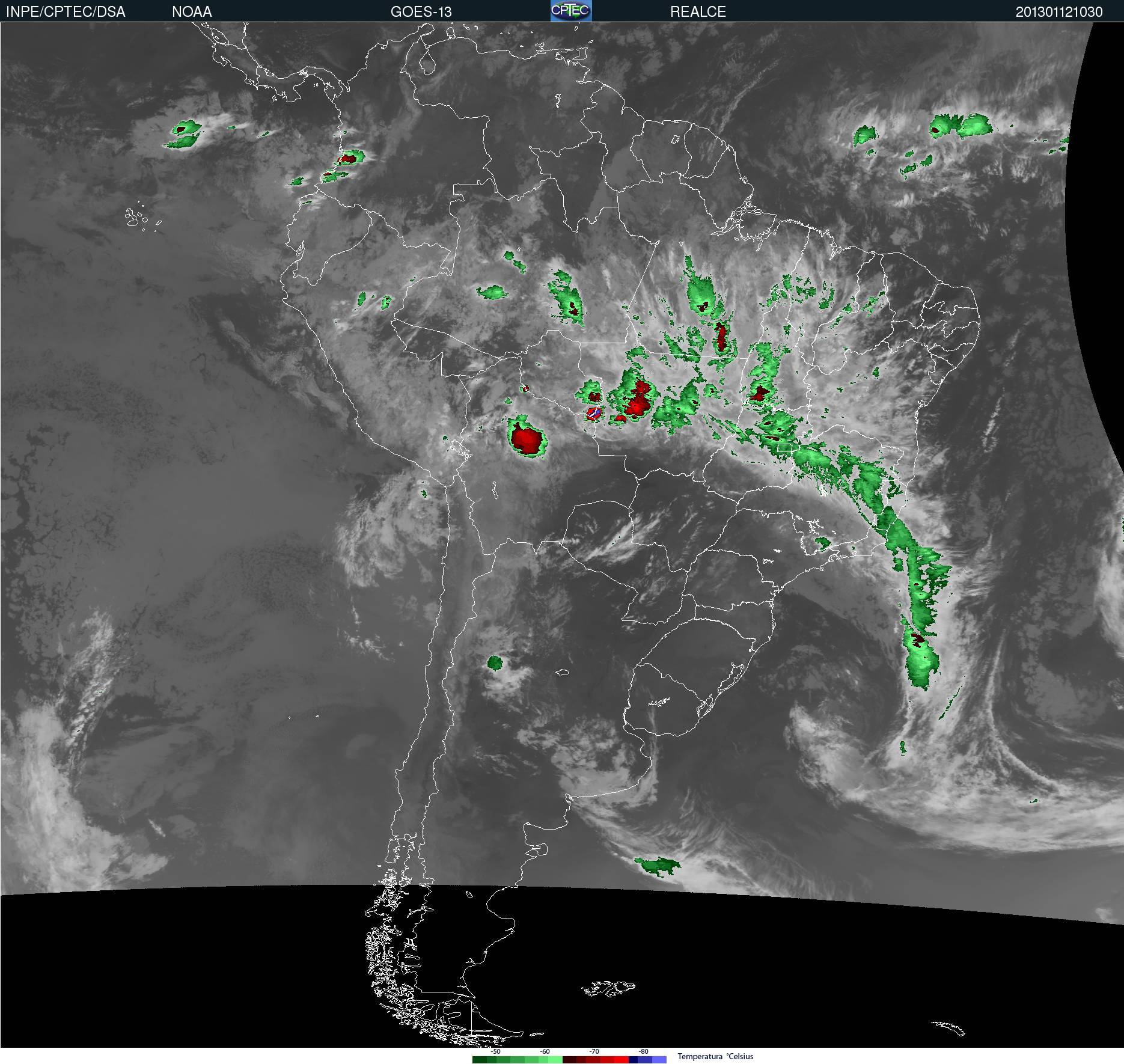Click the -60 label on the temperature scale

pos(545,1051)
